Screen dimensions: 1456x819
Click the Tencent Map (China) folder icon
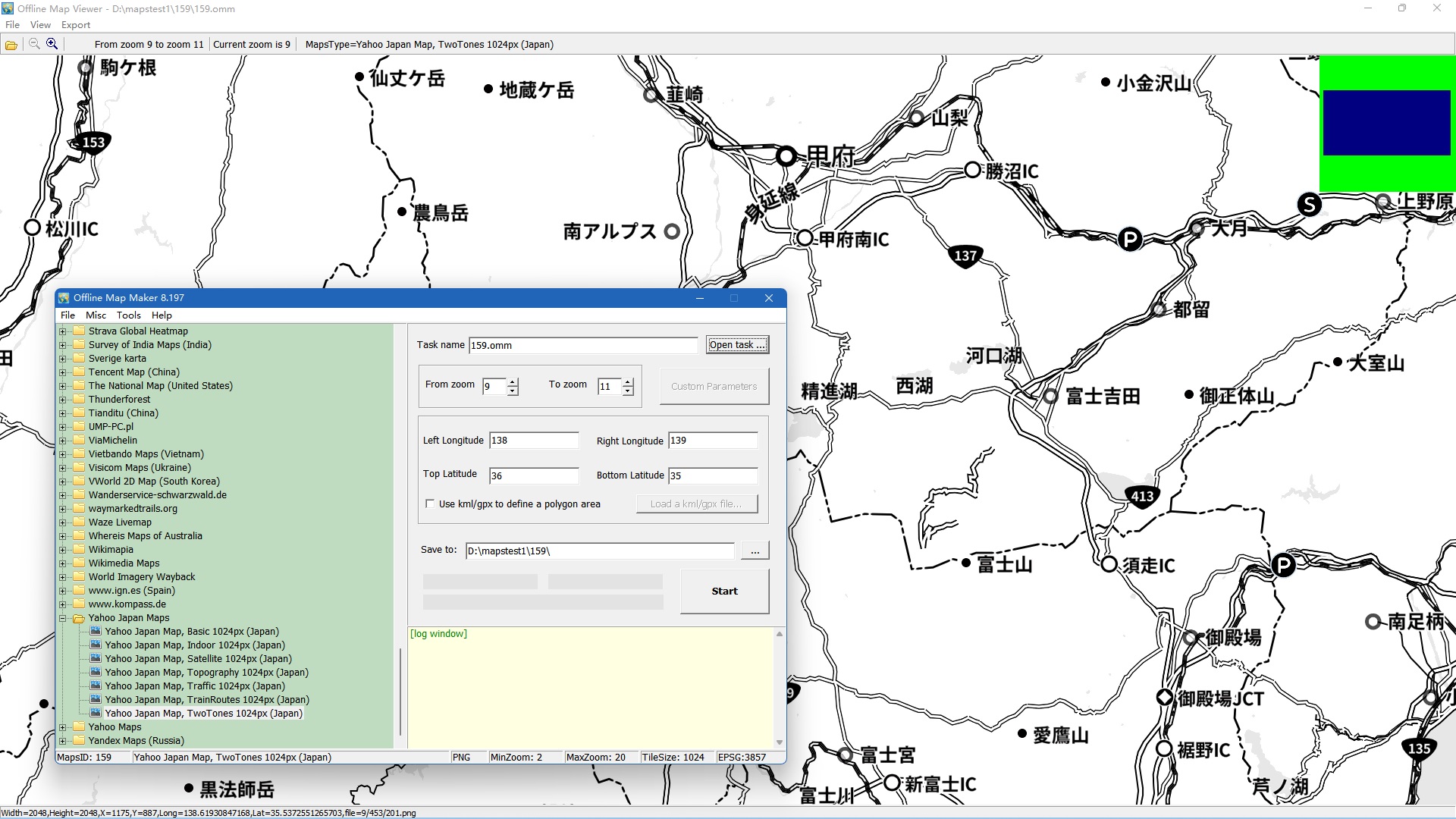pos(79,372)
